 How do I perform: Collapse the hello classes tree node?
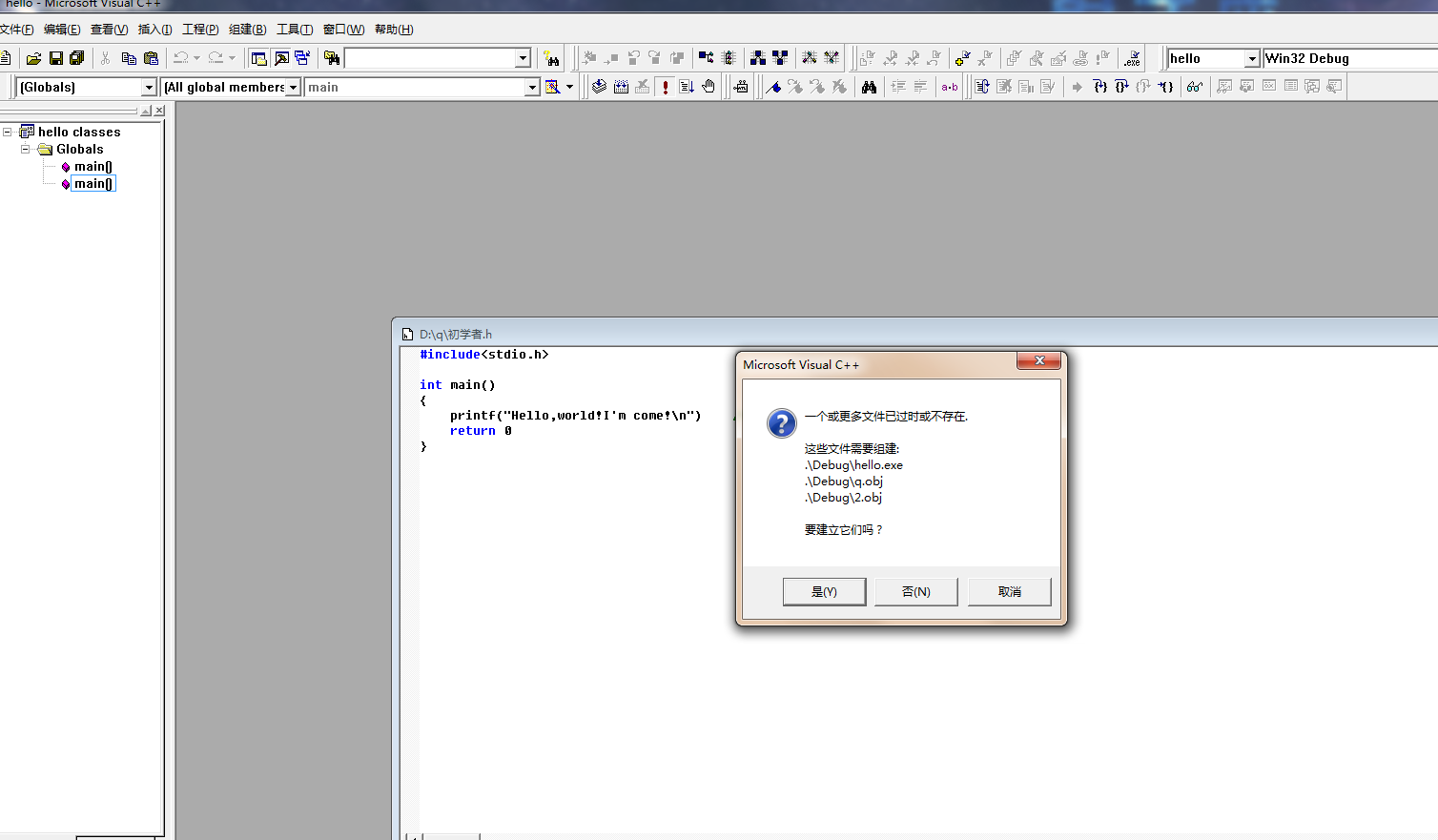tap(8, 132)
